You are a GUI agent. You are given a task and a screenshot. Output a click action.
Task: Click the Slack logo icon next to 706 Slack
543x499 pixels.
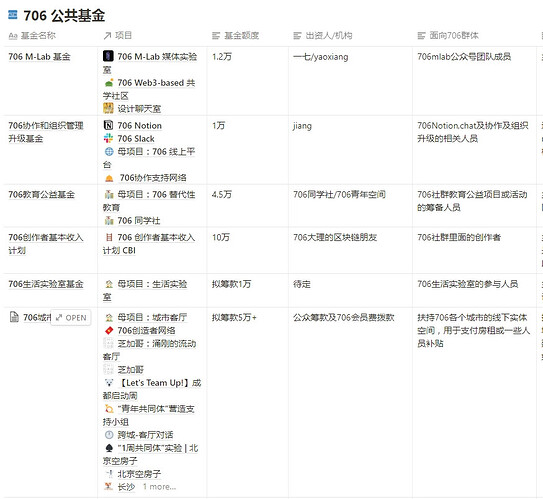pos(108,138)
